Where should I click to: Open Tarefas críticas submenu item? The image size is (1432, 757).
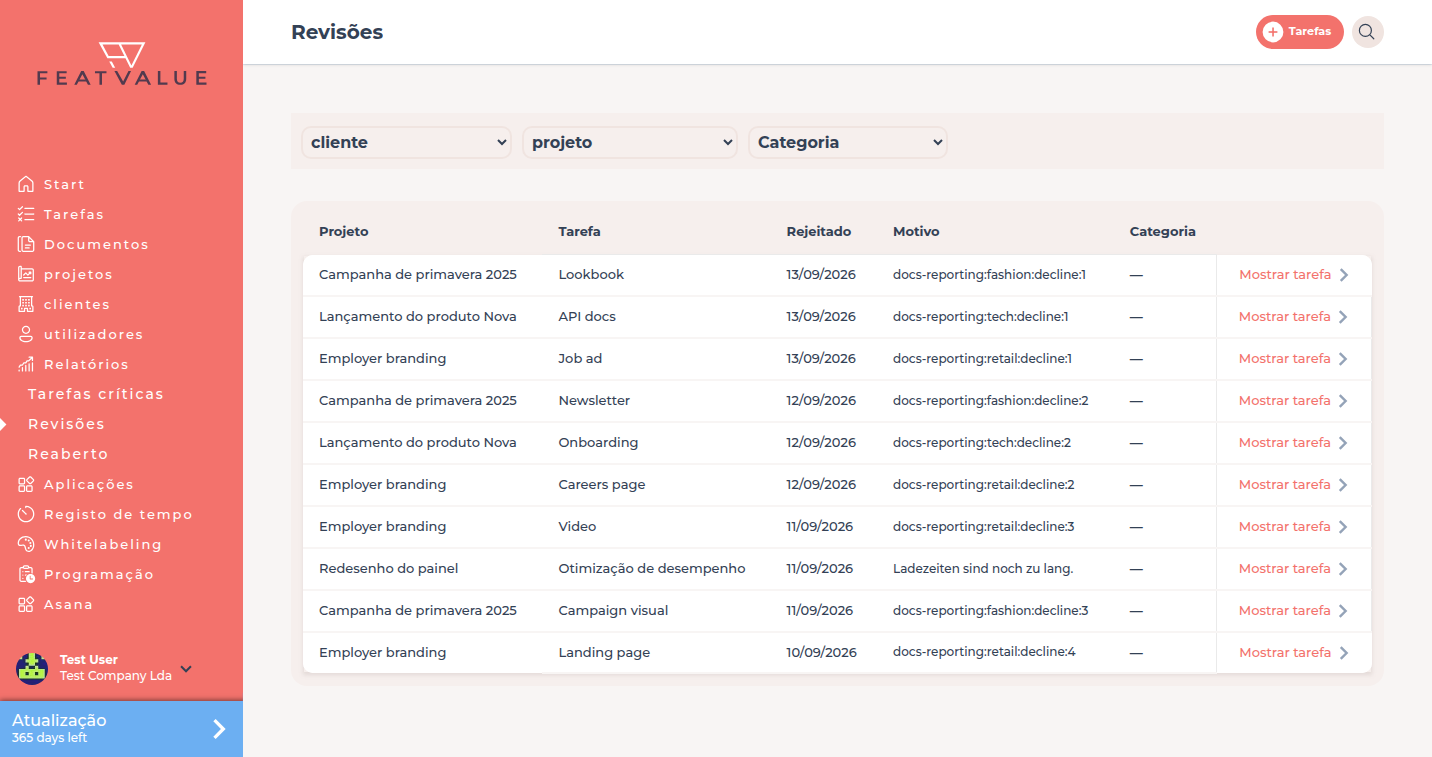click(x=96, y=394)
